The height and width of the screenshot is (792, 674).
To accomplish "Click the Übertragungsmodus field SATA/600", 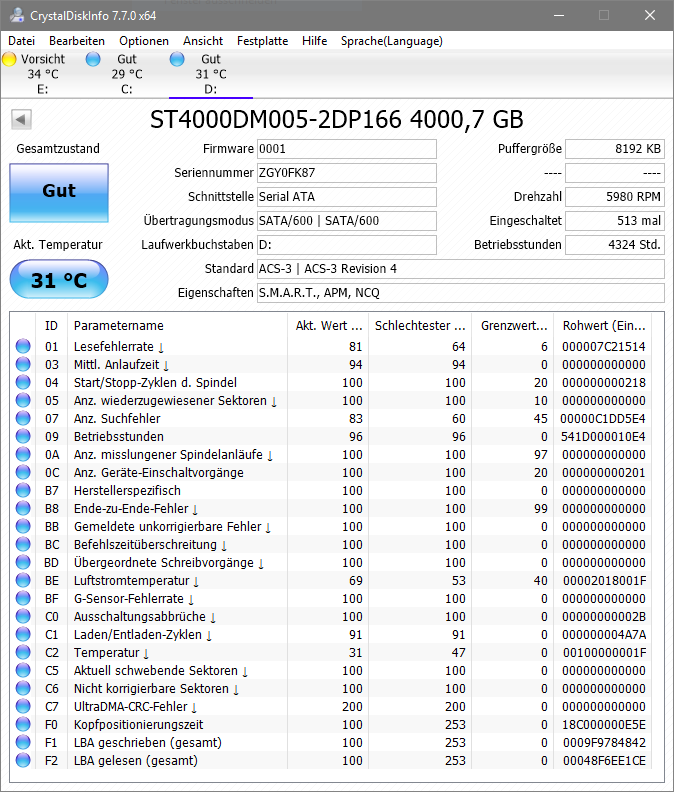I will tap(347, 221).
